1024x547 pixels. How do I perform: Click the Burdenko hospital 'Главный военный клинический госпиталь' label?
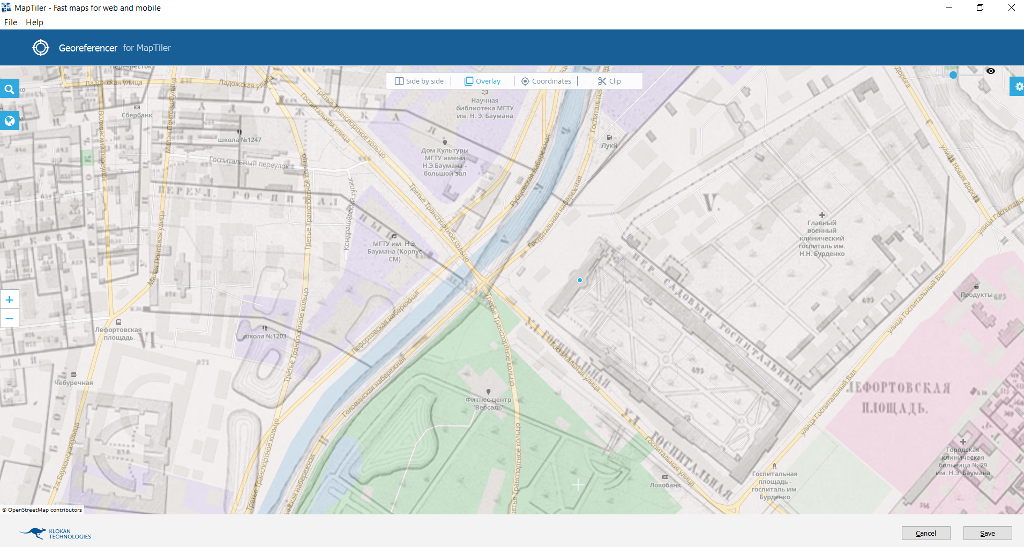click(822, 238)
